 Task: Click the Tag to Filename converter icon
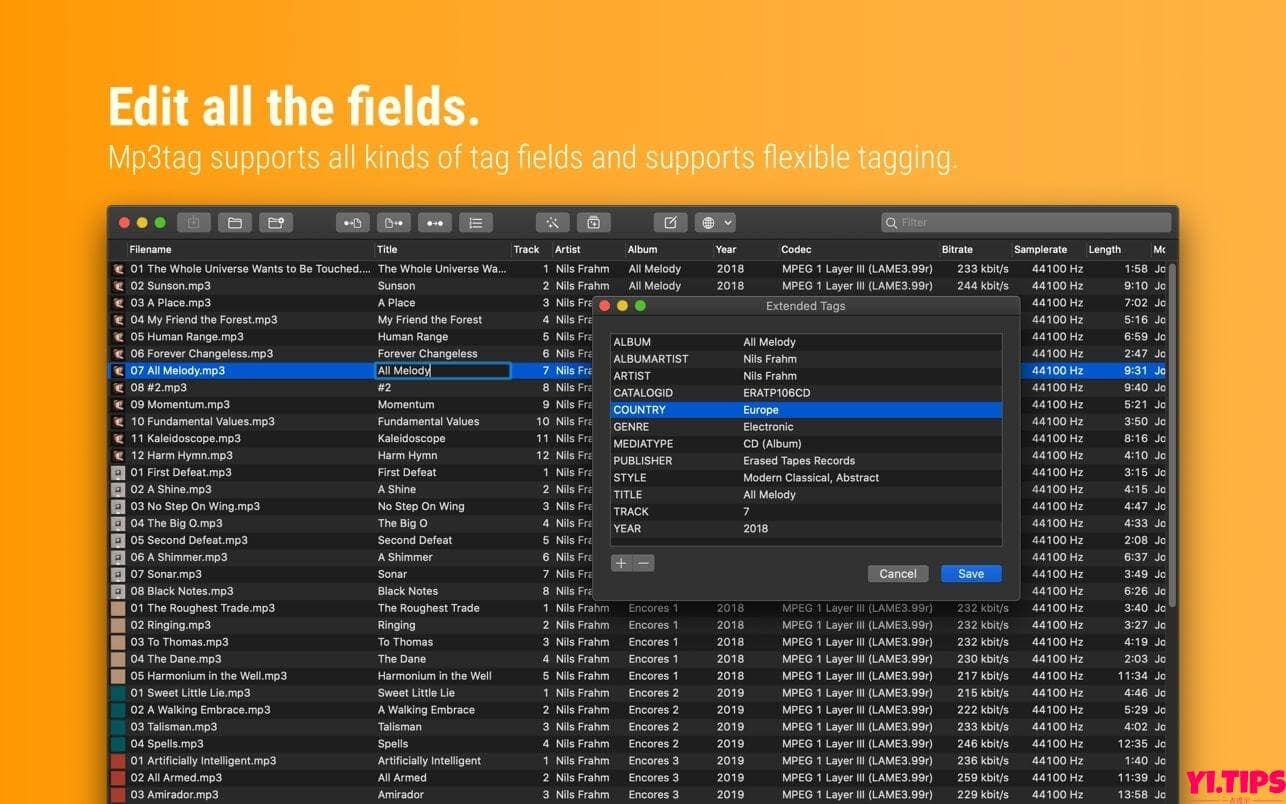(352, 223)
